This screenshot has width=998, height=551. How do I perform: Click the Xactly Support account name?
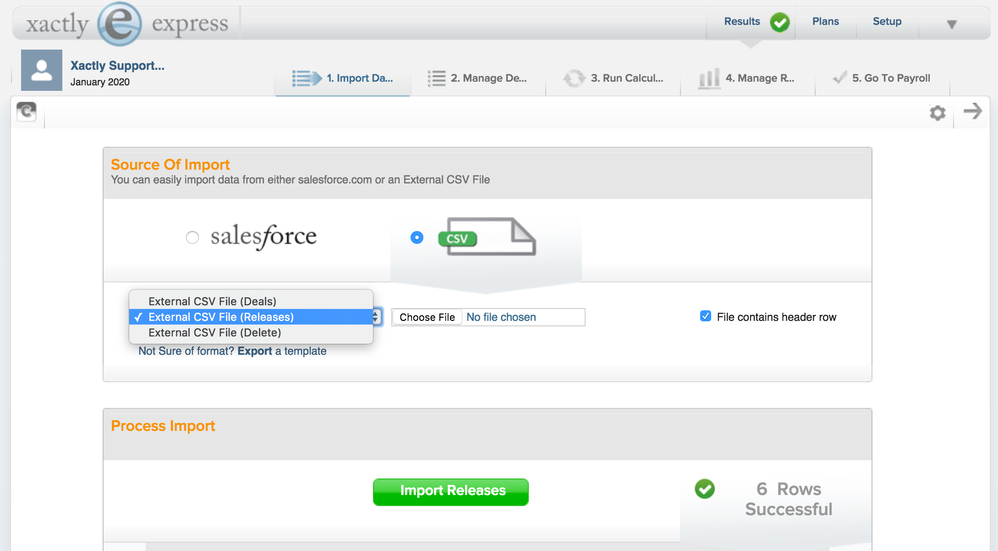[117, 66]
